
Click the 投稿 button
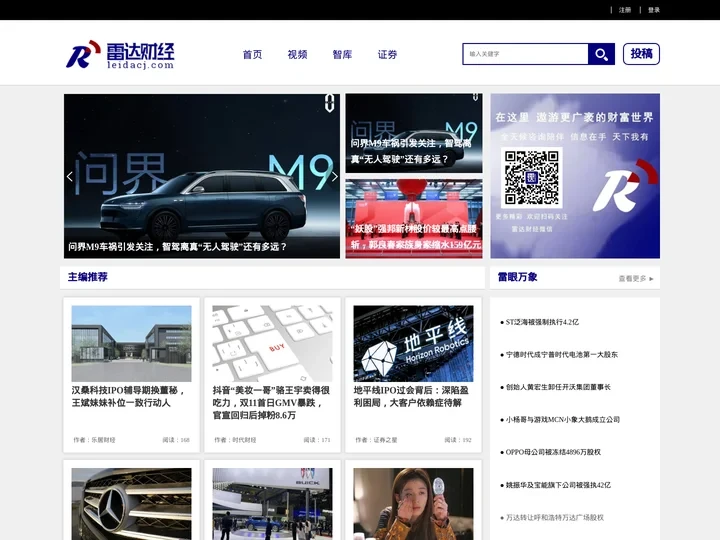click(641, 54)
